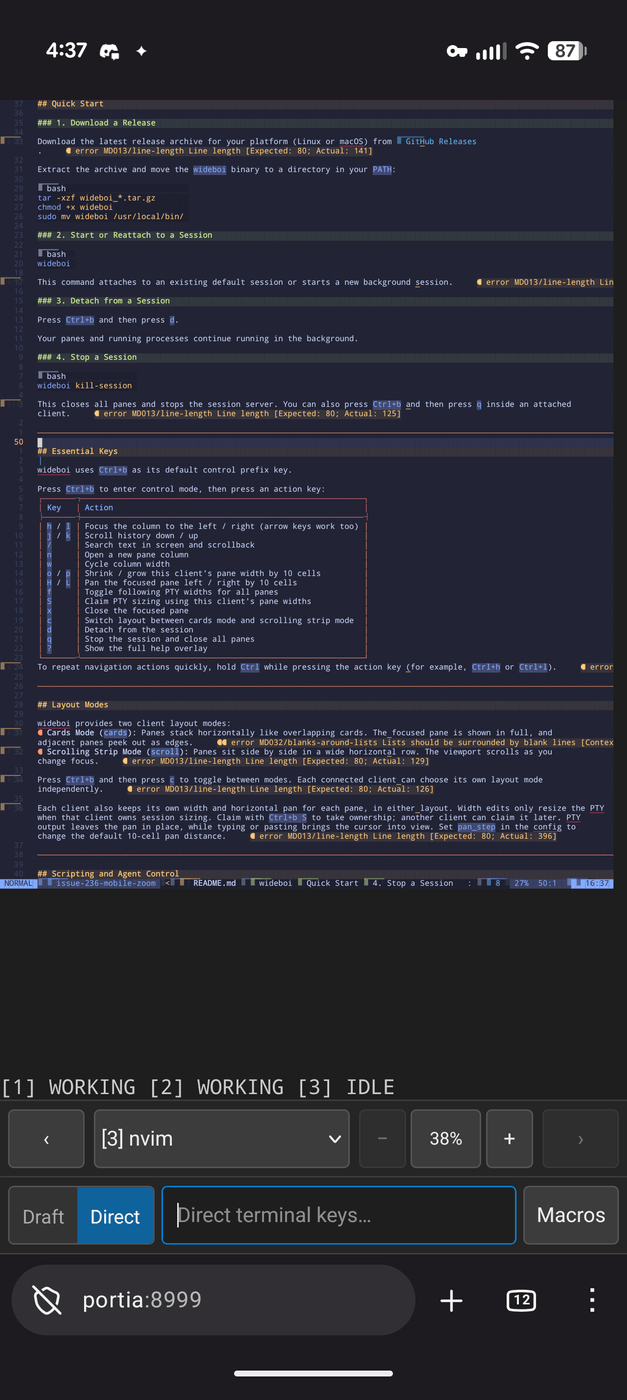Click the 27% scroll position in statusline
This screenshot has width=627, height=1400.
(521, 884)
